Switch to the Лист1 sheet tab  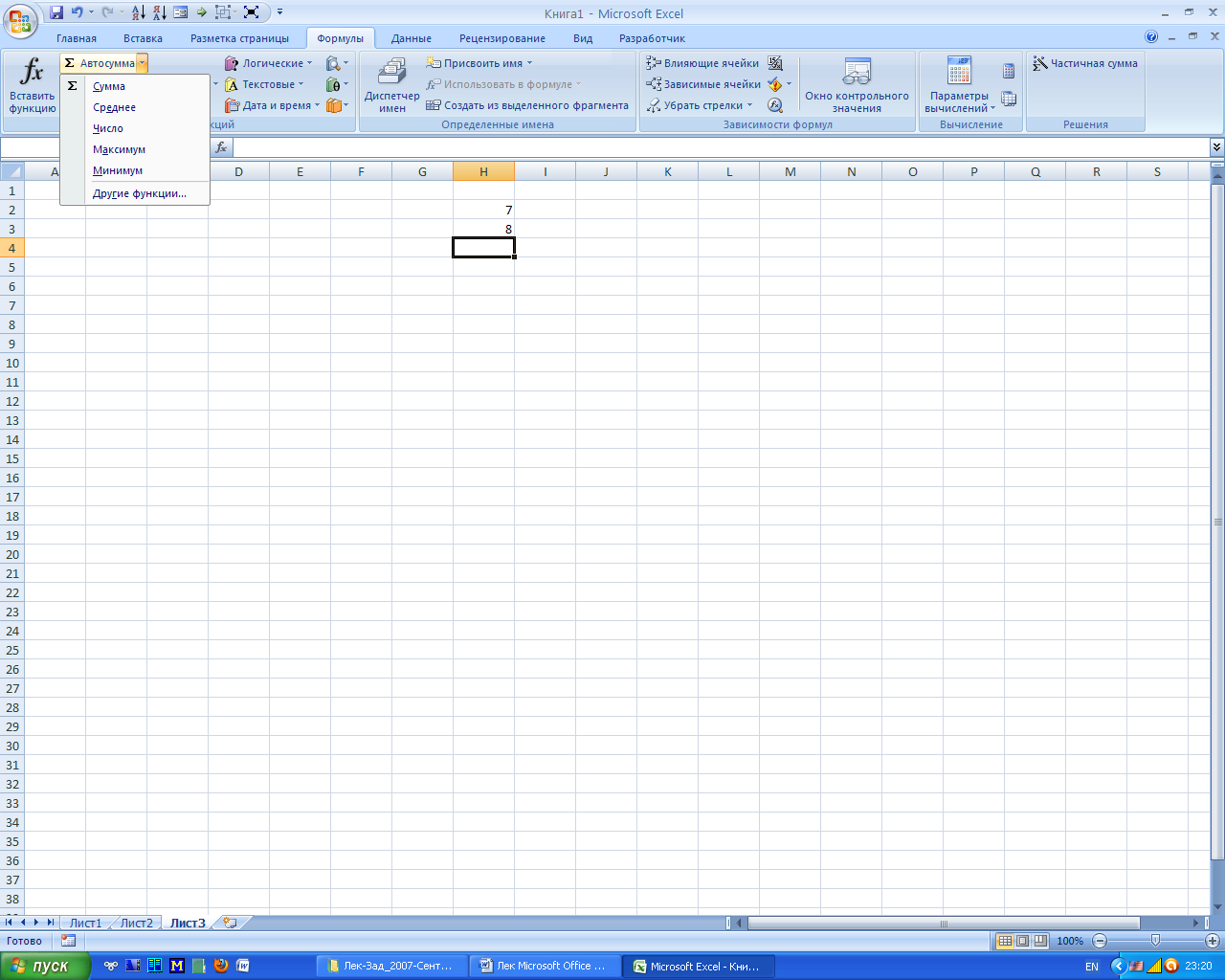click(85, 923)
